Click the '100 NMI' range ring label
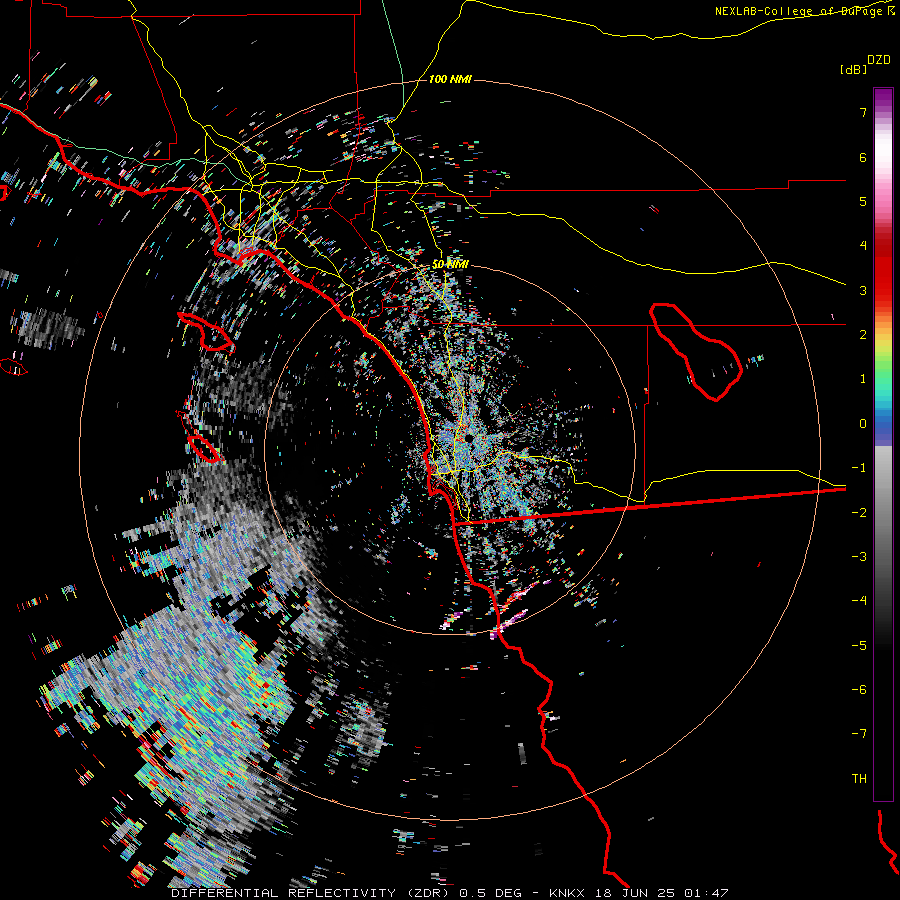900x900 pixels. [450, 79]
